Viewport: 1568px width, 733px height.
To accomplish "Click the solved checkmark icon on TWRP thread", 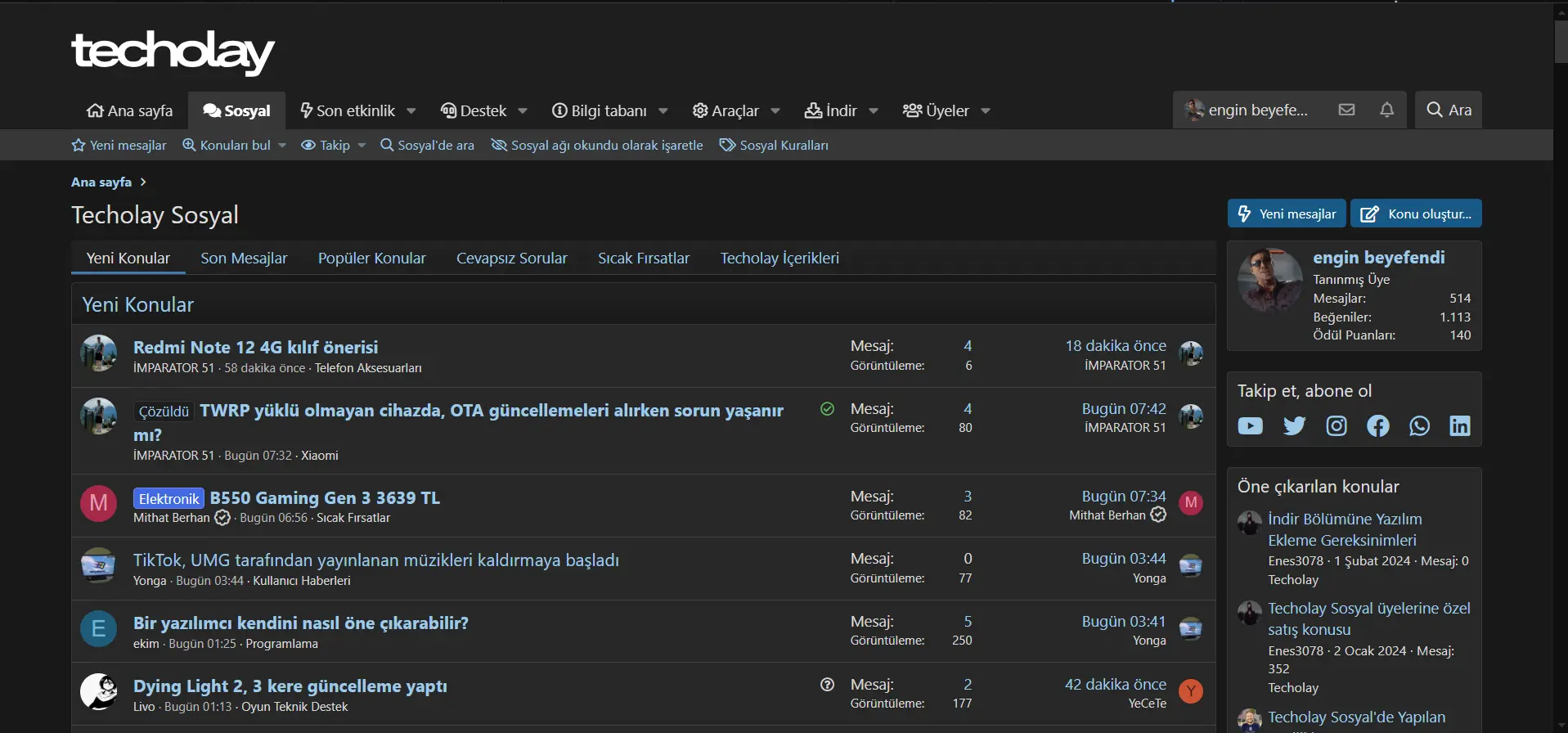I will (x=827, y=409).
